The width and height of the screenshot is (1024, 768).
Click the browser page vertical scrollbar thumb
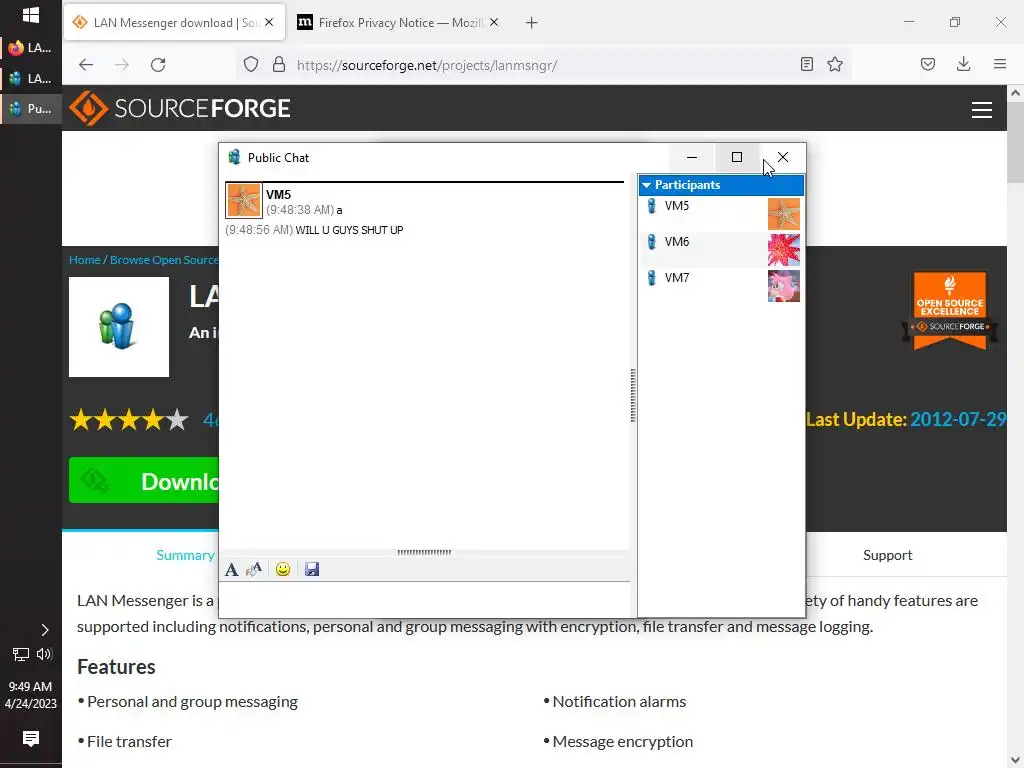pyautogui.click(x=1015, y=142)
